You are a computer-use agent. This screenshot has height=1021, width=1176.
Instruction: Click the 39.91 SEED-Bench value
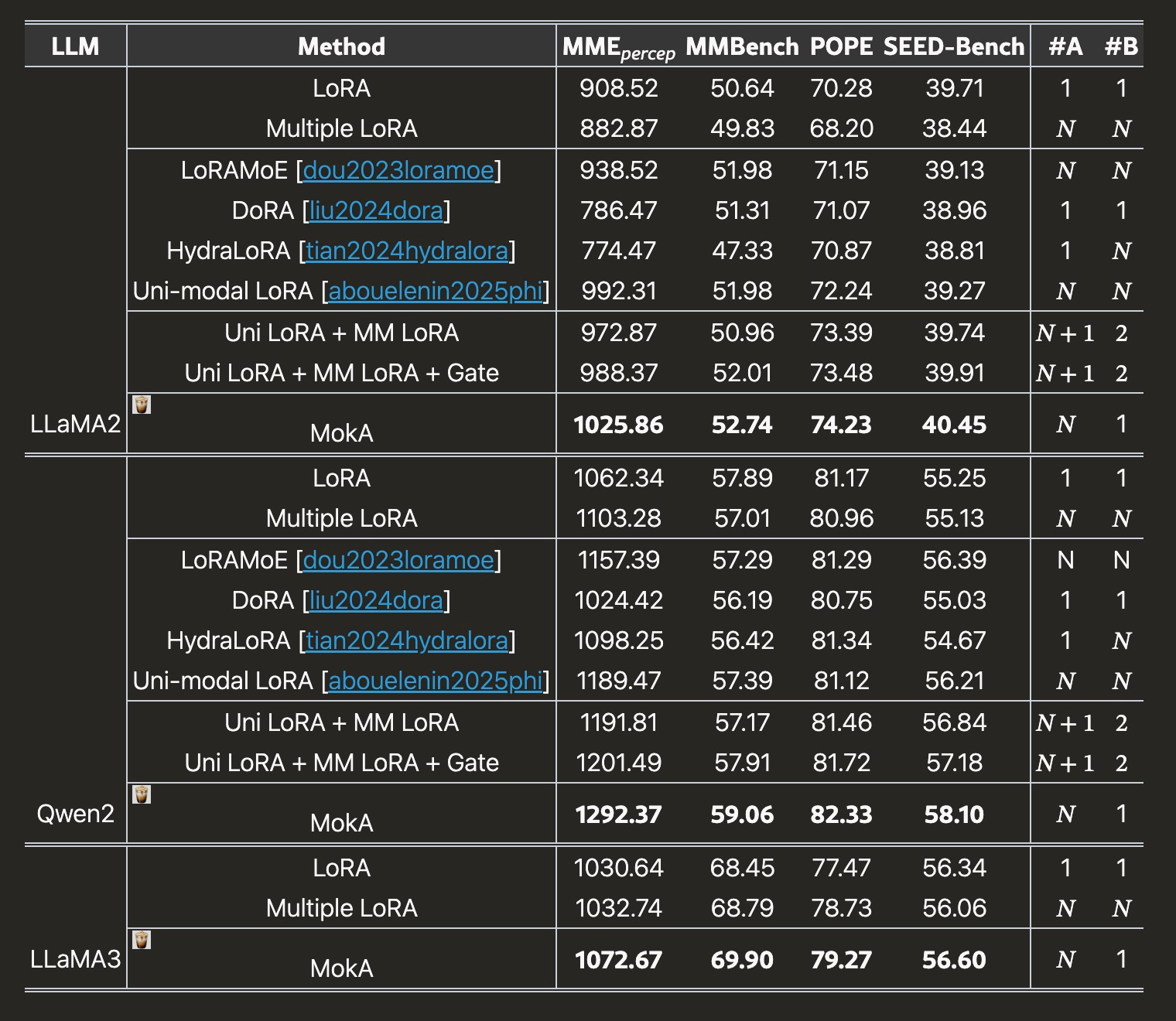click(954, 373)
